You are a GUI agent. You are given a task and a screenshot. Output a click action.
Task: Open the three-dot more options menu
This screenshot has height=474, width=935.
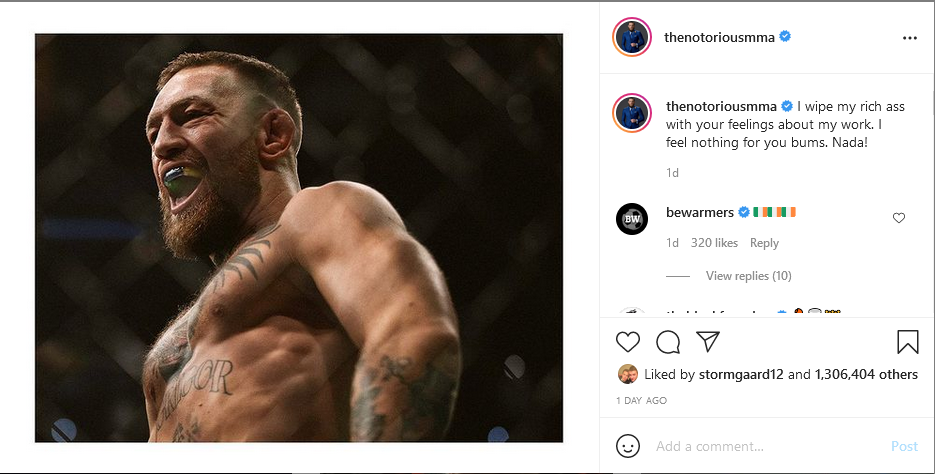pyautogui.click(x=909, y=38)
